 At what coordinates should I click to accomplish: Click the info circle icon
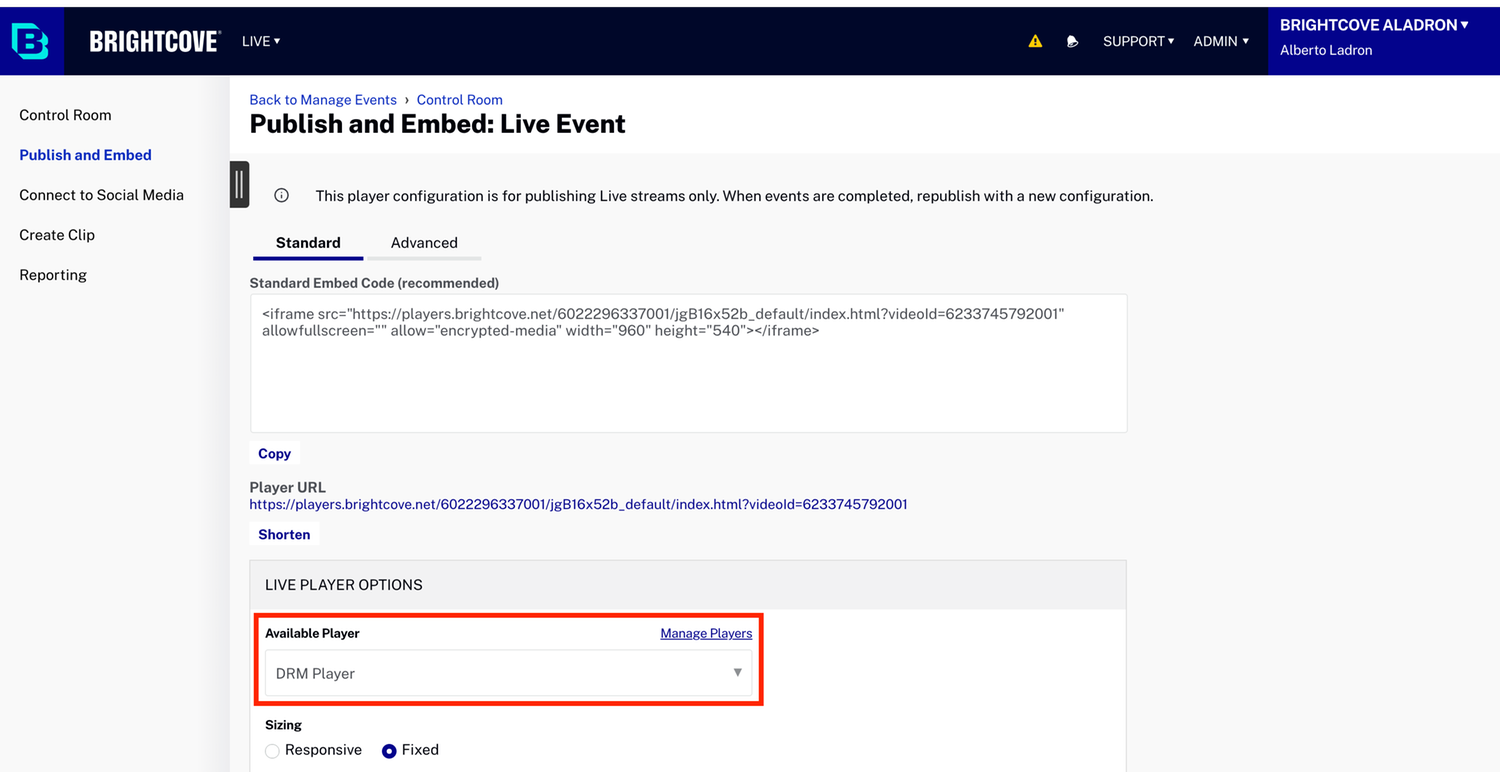point(282,196)
